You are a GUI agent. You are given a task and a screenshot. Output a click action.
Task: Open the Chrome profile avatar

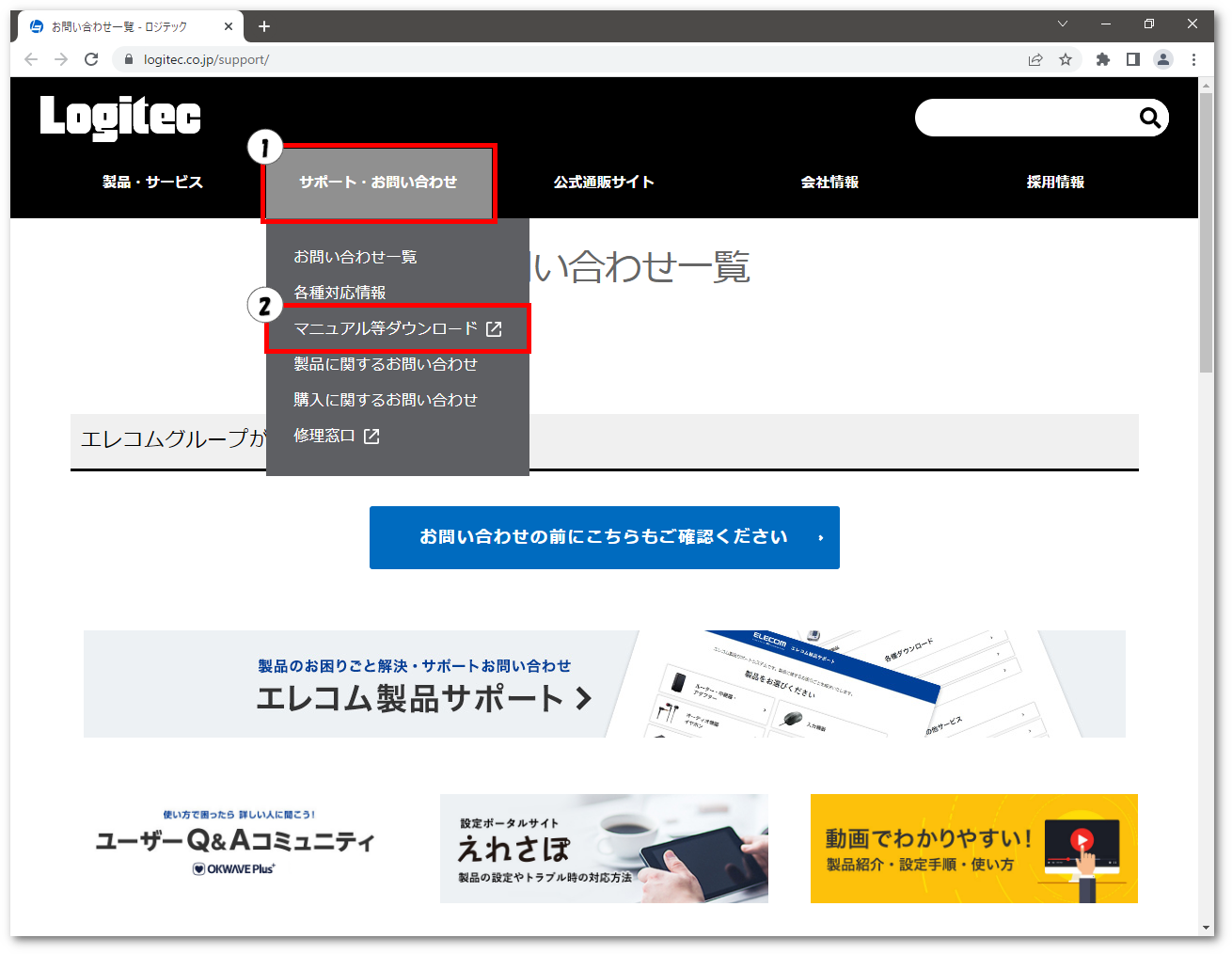click(1163, 59)
